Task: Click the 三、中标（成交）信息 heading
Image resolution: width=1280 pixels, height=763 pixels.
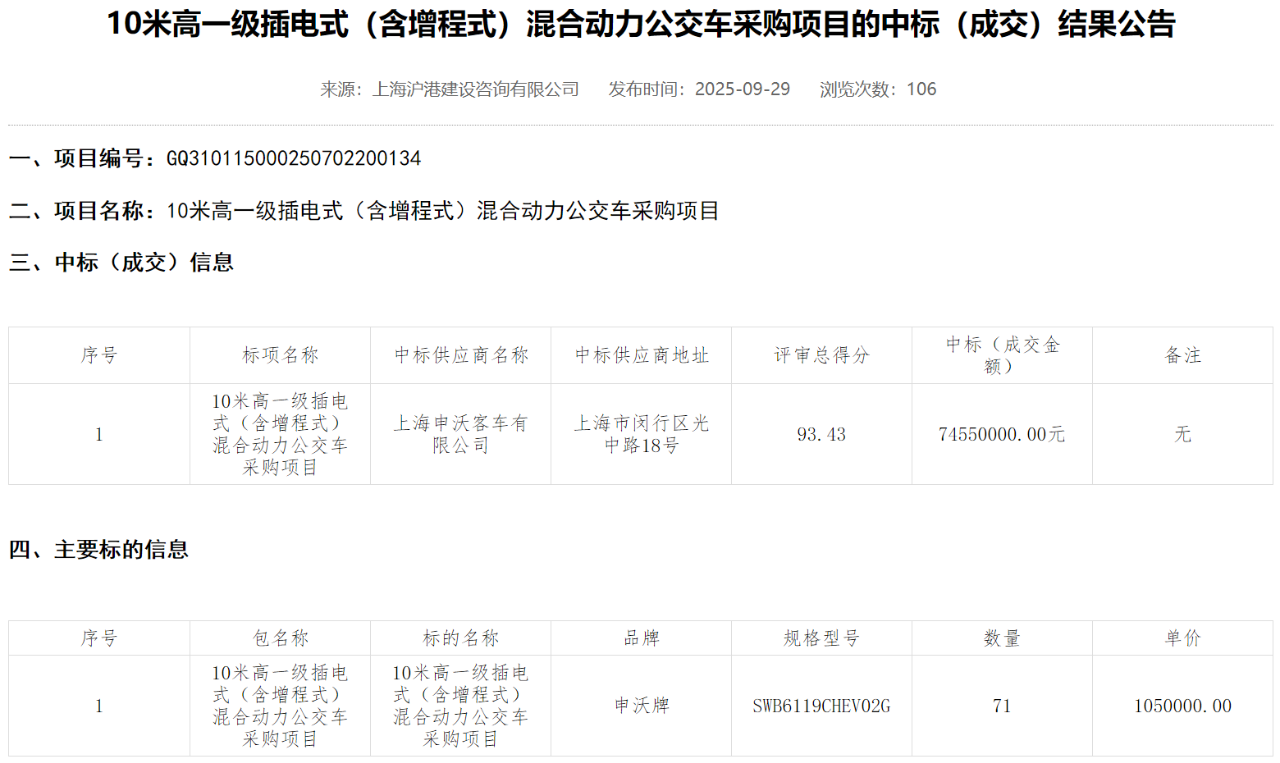Action: [x=121, y=263]
